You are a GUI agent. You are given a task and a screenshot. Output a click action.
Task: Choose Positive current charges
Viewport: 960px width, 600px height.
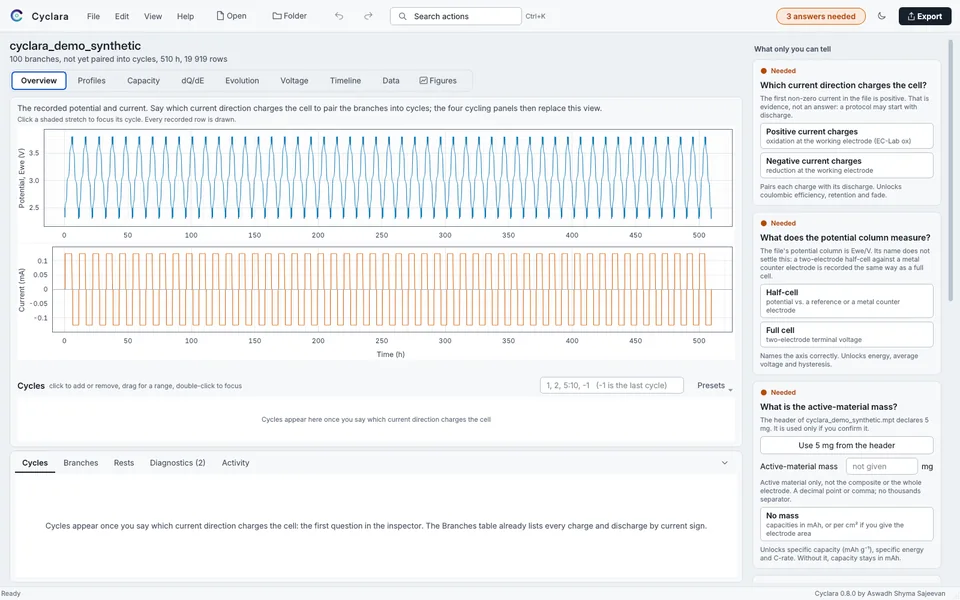[x=846, y=136]
